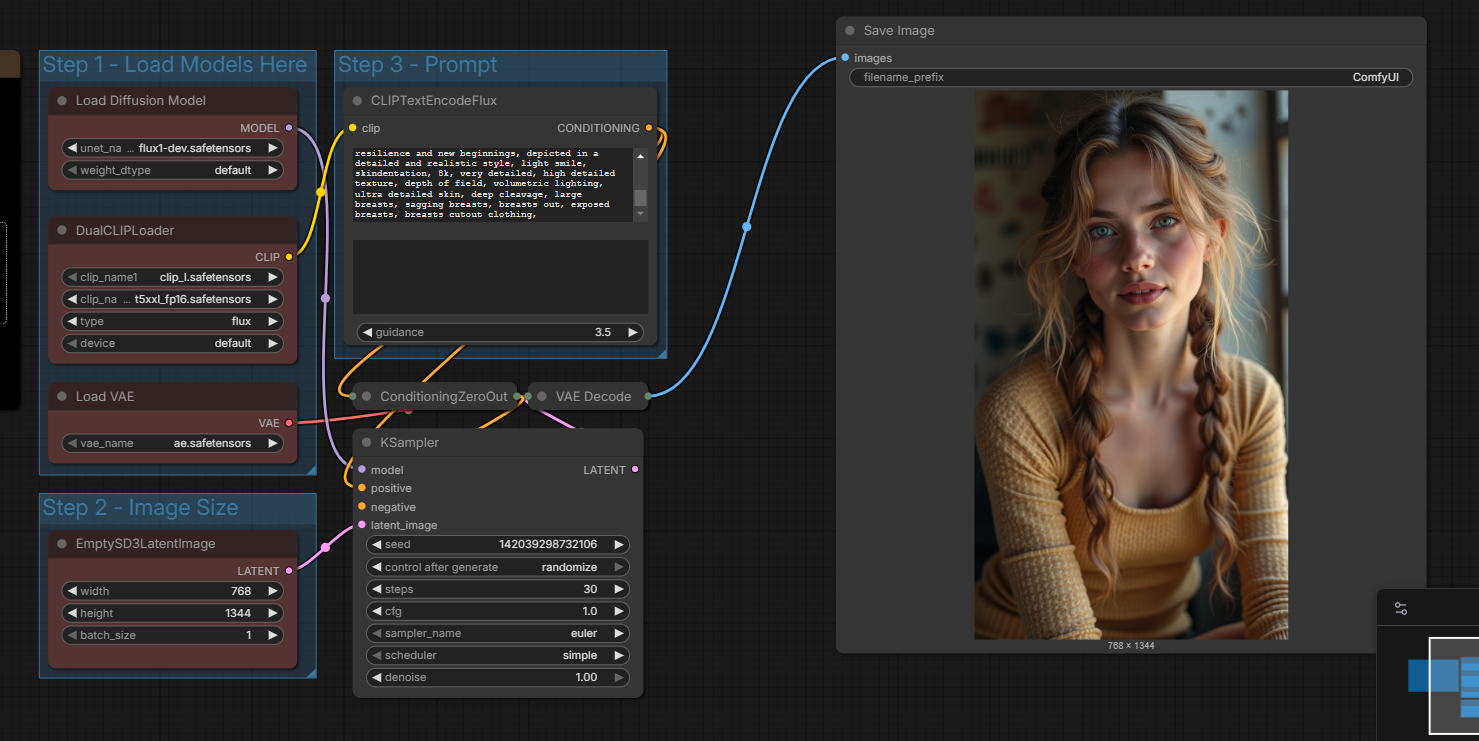Screen dimensions: 1479x741
Task: Decrease the width value with the left arrow
Action: (72, 591)
